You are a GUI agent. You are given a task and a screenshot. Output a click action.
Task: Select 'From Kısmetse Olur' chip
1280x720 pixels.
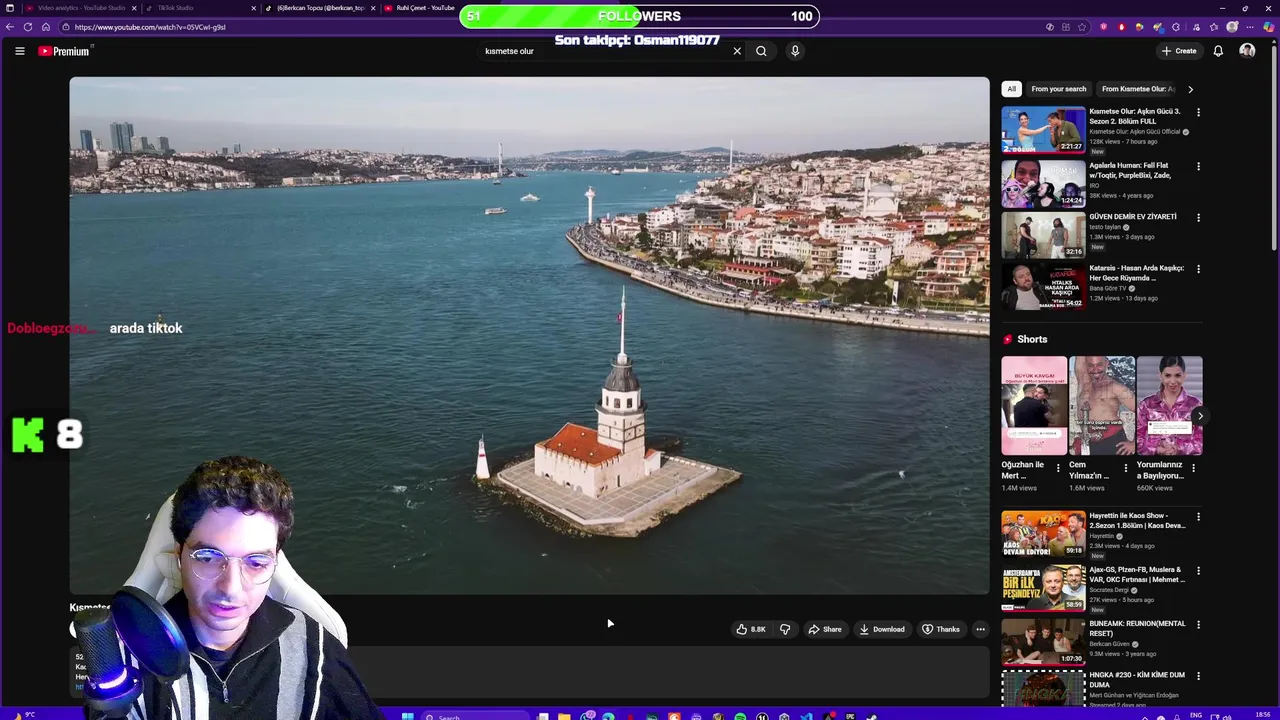pyautogui.click(x=1138, y=89)
